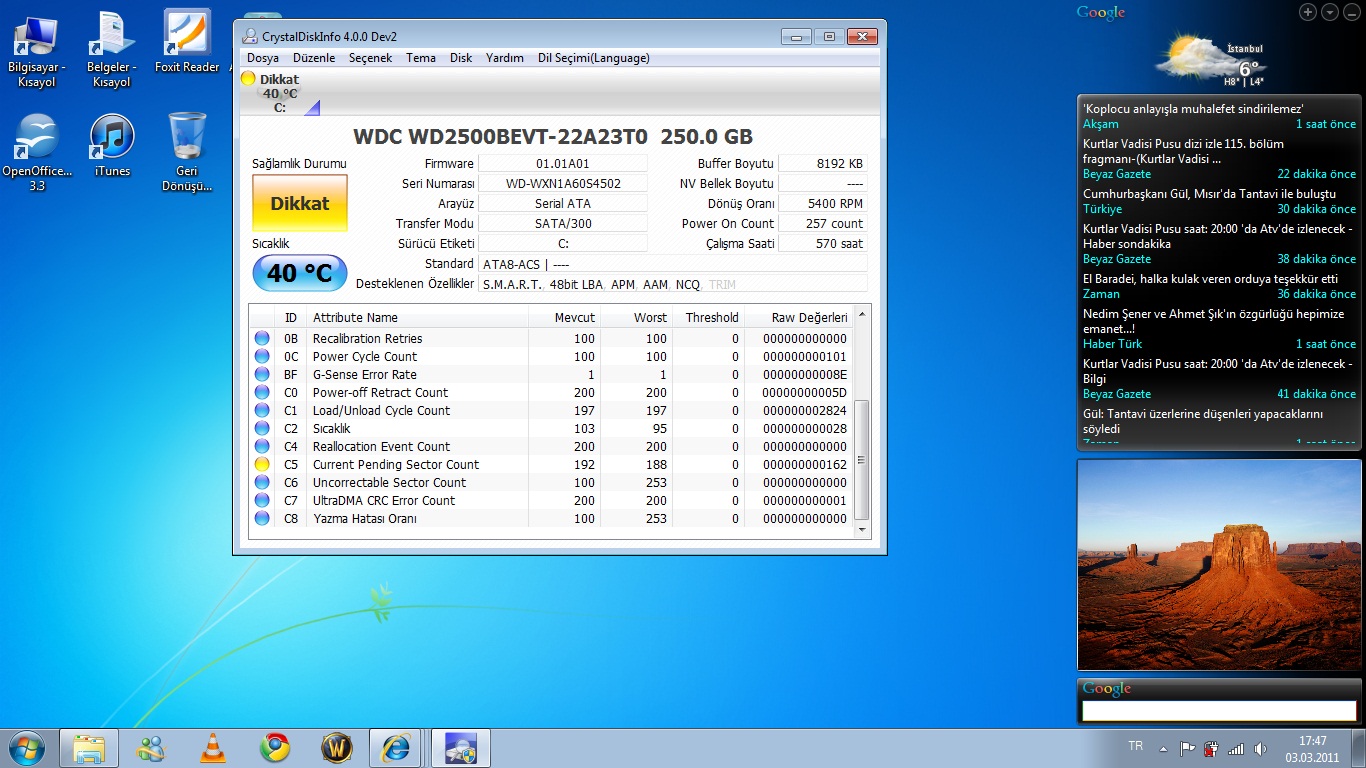The width and height of the screenshot is (1366, 768).
Task: Open Windows Explorer from taskbar
Action: coord(89,747)
